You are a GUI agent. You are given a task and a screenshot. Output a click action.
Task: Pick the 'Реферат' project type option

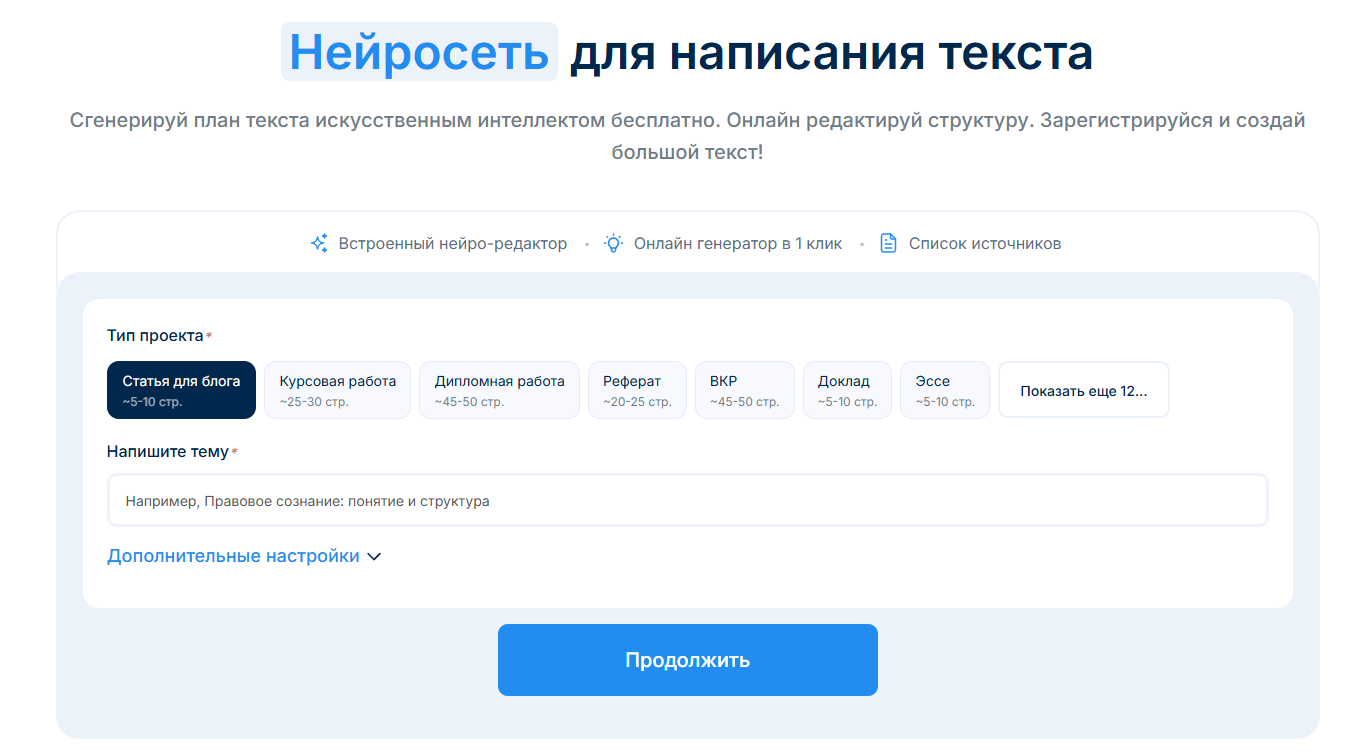(x=637, y=390)
